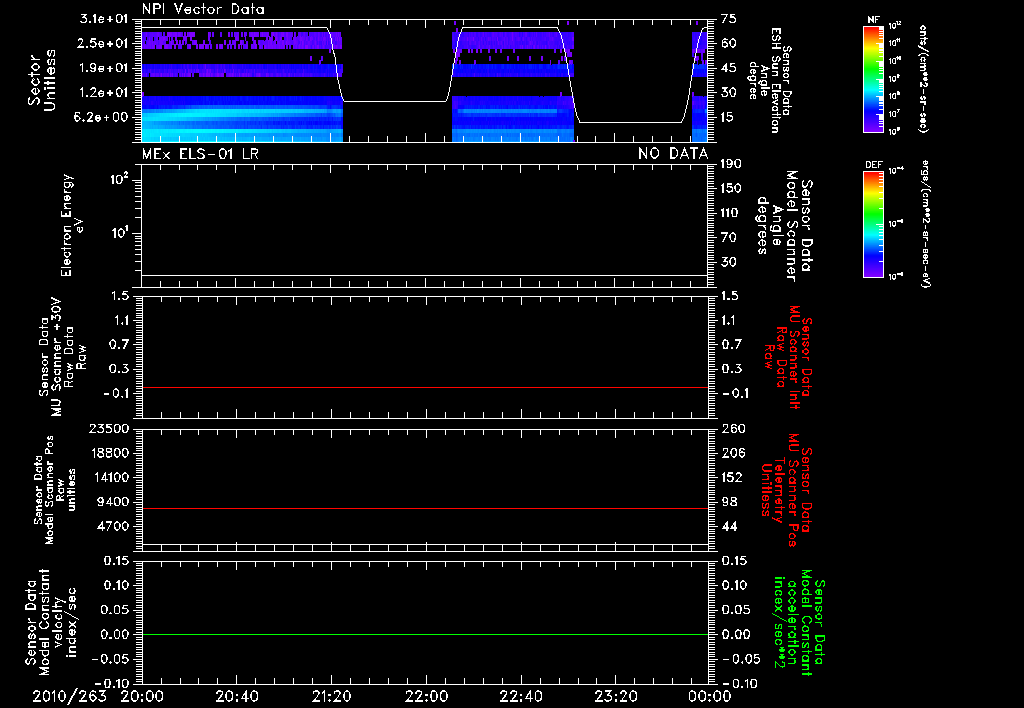Click the '75' sun elevation tick value
This screenshot has height=708, width=1024.
click(x=729, y=19)
